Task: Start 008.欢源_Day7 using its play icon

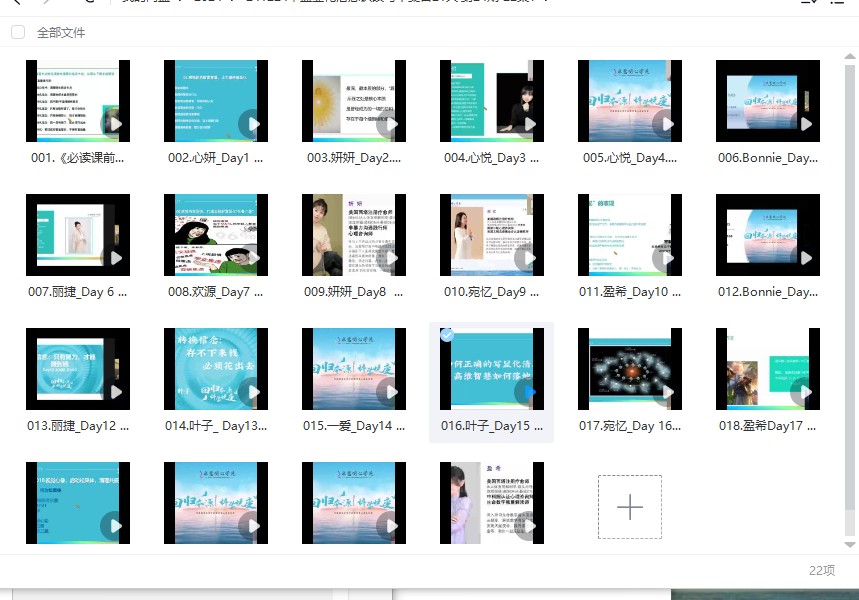Action: coord(254,258)
